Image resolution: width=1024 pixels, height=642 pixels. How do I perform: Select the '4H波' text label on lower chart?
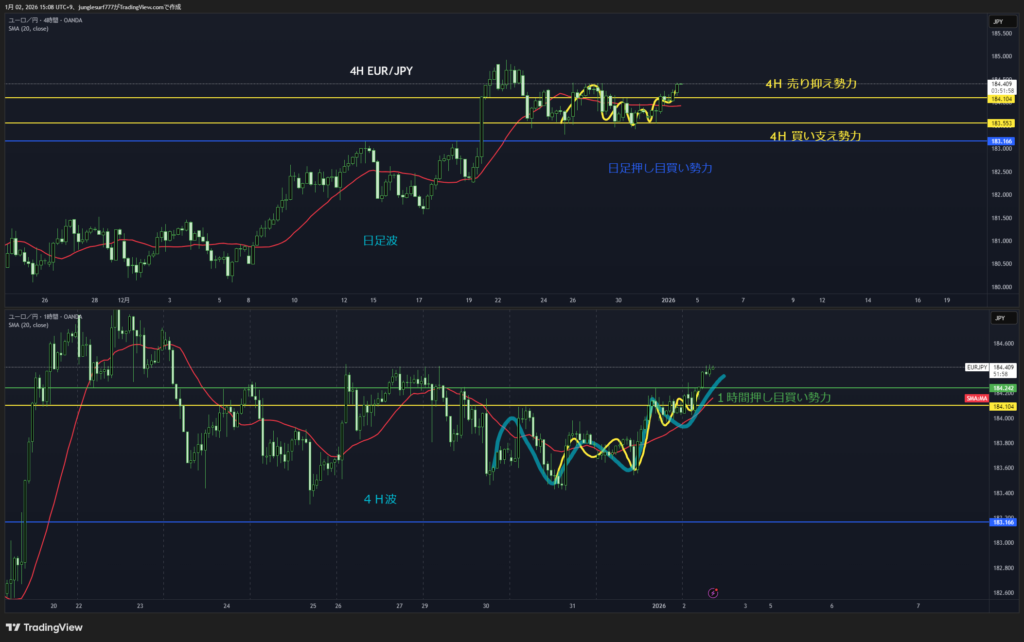click(380, 498)
